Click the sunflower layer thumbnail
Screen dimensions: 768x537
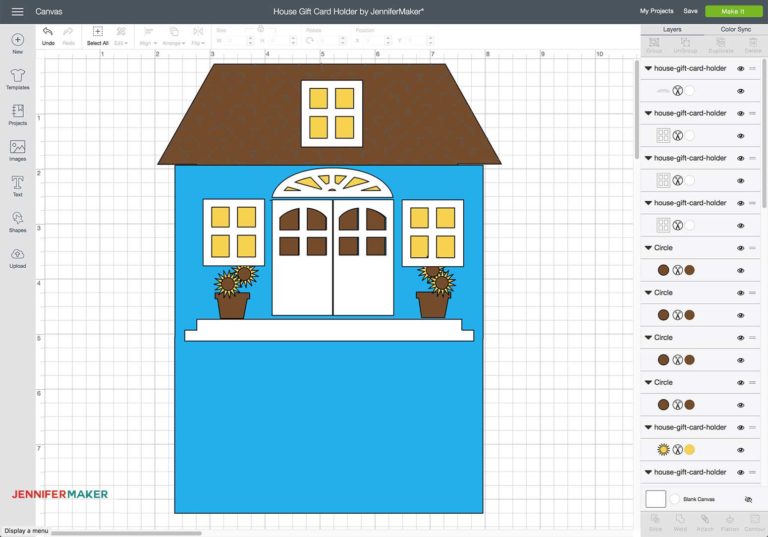point(663,450)
